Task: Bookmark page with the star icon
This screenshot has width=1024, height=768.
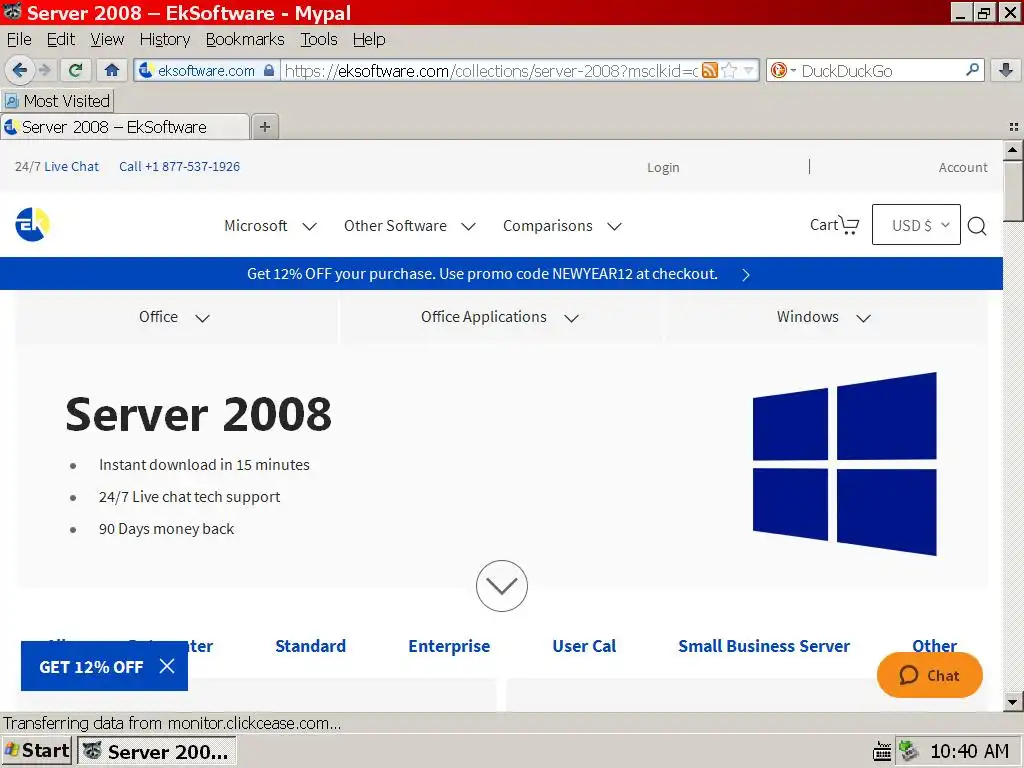Action: [x=729, y=71]
